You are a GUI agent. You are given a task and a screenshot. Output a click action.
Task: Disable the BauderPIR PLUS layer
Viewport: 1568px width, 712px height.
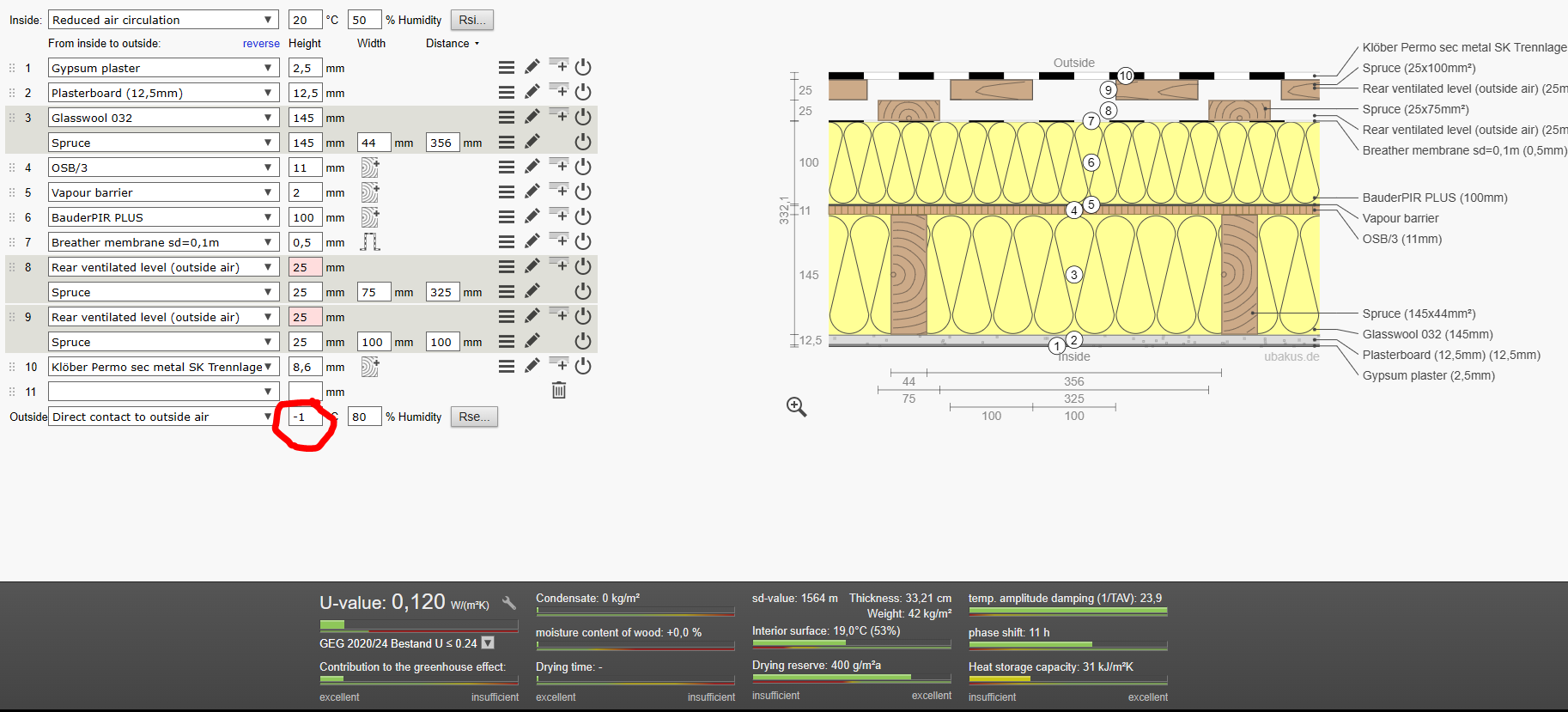pyautogui.click(x=583, y=216)
